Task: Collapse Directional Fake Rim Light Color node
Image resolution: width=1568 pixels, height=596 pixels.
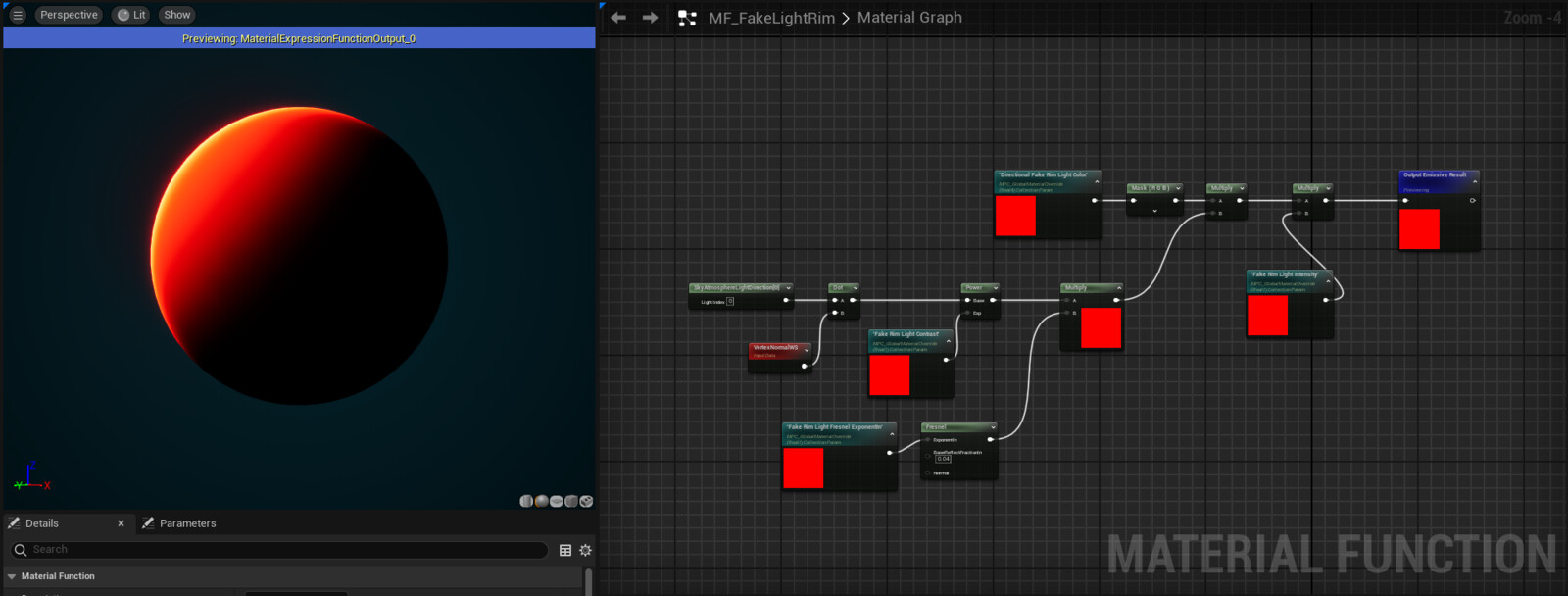Action: (1097, 181)
